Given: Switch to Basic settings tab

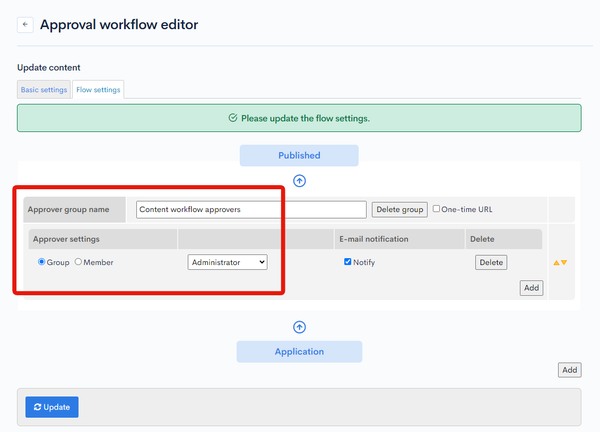Looking at the screenshot, I should (44, 90).
